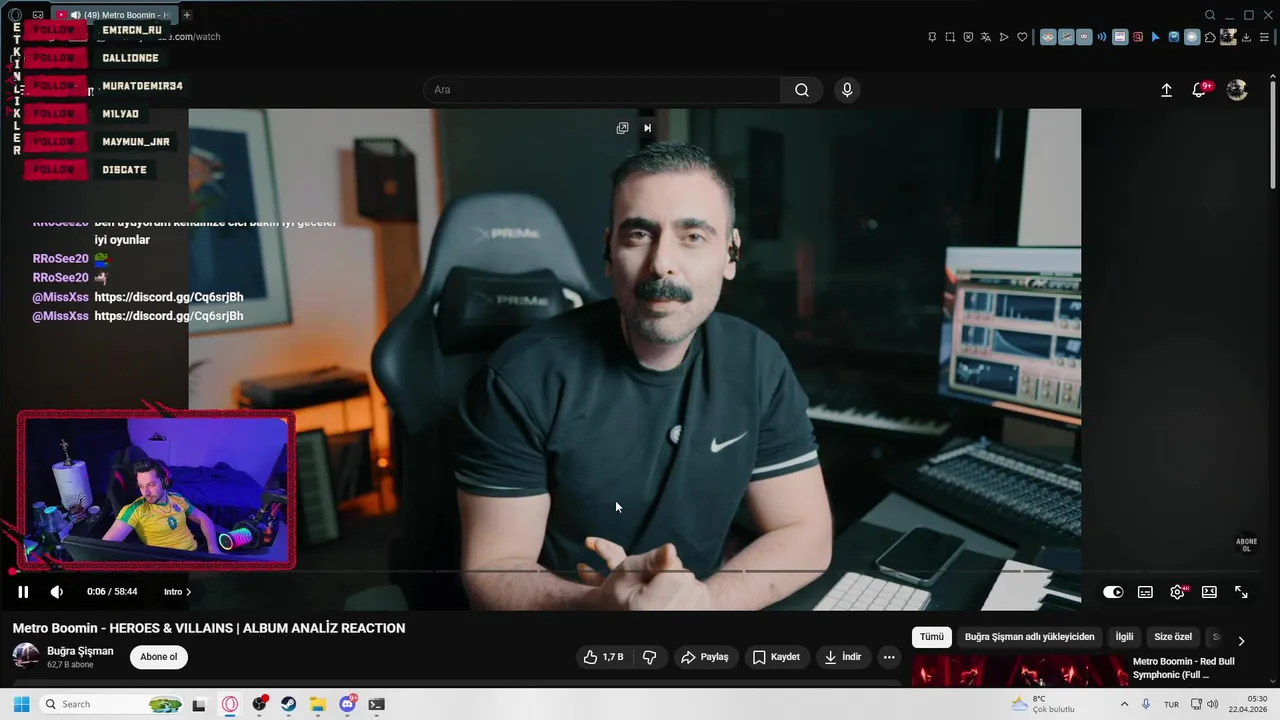Mute the video volume speaker icon

[x=57, y=592]
